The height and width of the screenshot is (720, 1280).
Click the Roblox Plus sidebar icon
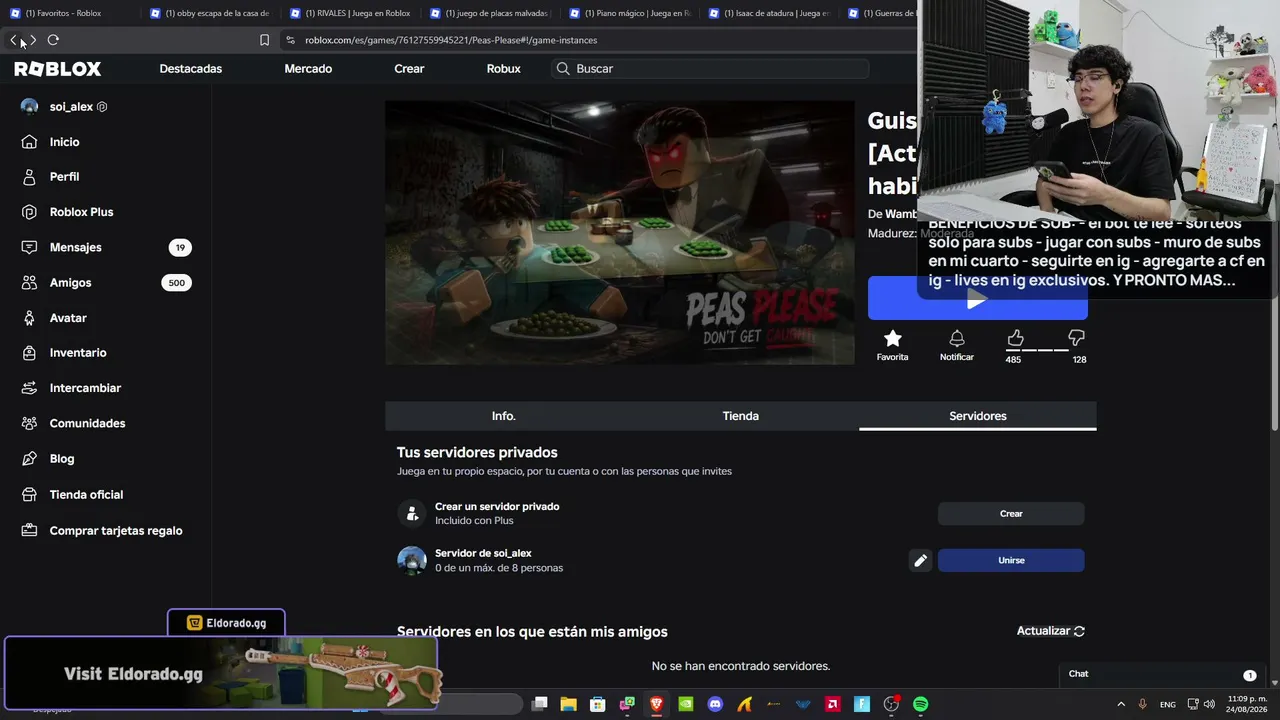coord(30,212)
